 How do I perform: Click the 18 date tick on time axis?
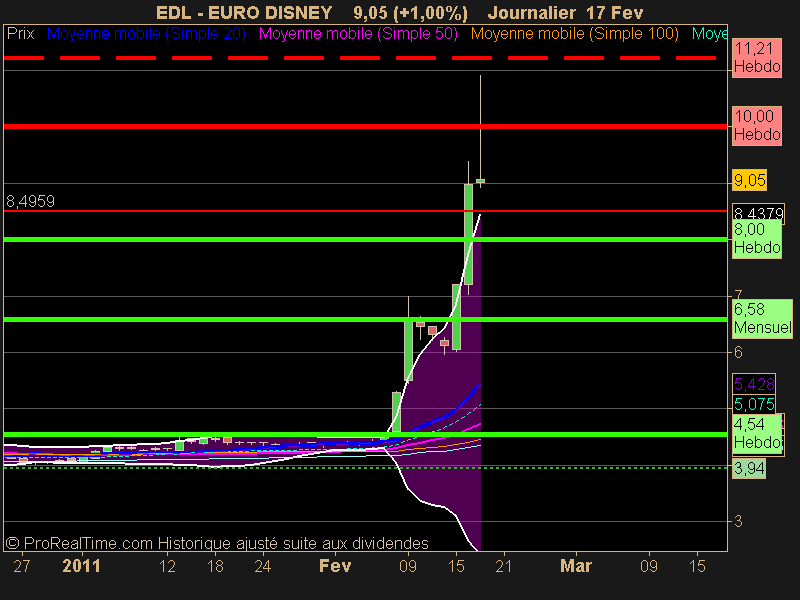[215, 566]
